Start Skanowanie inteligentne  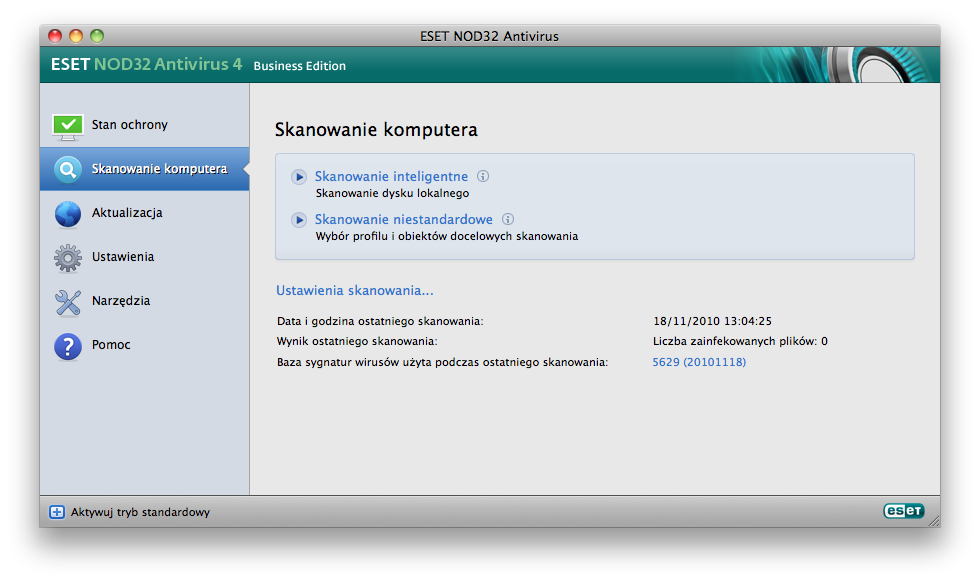(x=391, y=176)
